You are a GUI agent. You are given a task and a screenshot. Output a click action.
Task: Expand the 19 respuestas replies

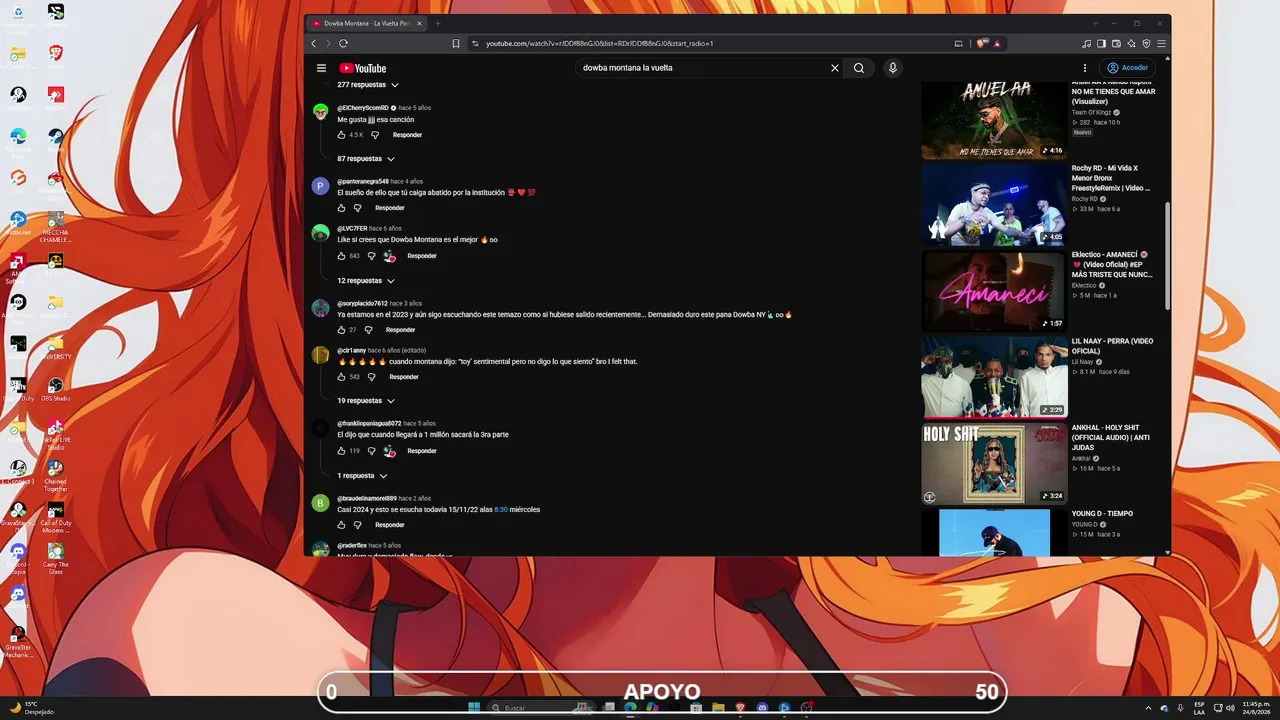click(x=366, y=401)
